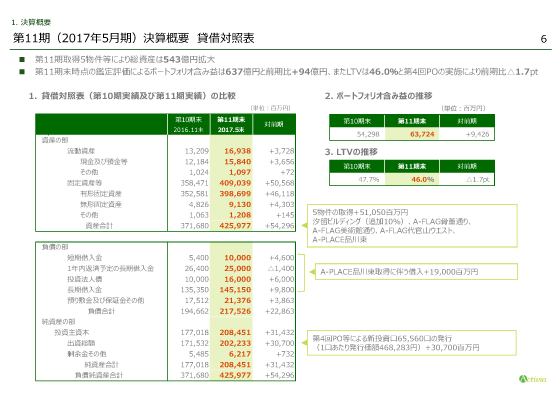This screenshot has height=396, width=560.
Task: Click row label '長期借入金'
Action: pos(84,290)
